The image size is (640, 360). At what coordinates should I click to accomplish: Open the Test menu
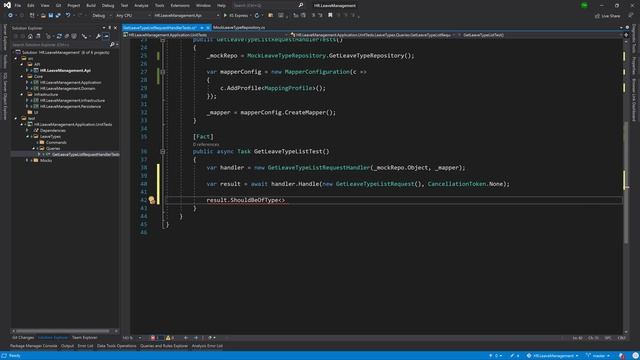click(x=124, y=6)
